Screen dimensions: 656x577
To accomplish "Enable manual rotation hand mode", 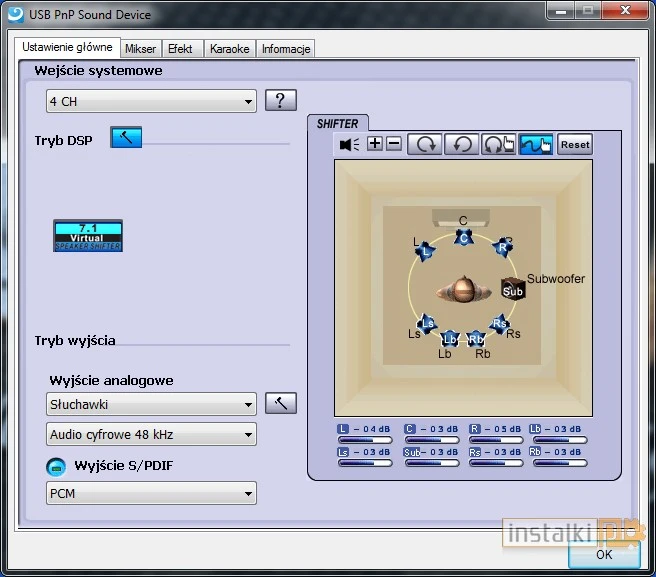I will 498,144.
